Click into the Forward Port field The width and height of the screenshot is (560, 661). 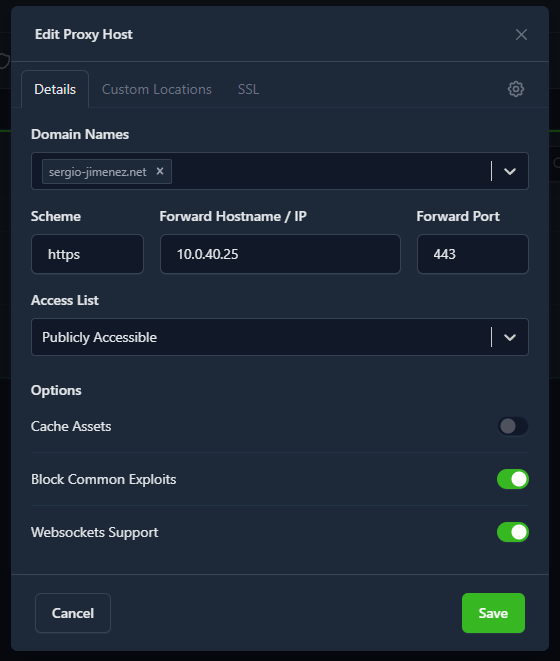point(473,254)
